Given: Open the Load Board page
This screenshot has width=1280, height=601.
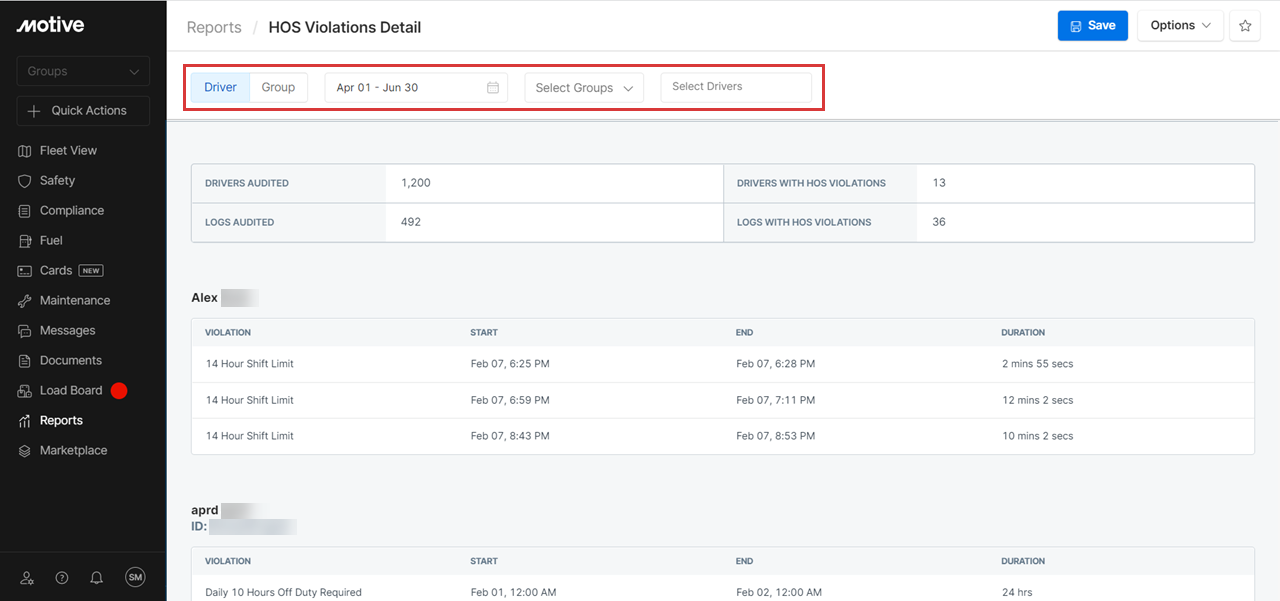Looking at the screenshot, I should 71,391.
